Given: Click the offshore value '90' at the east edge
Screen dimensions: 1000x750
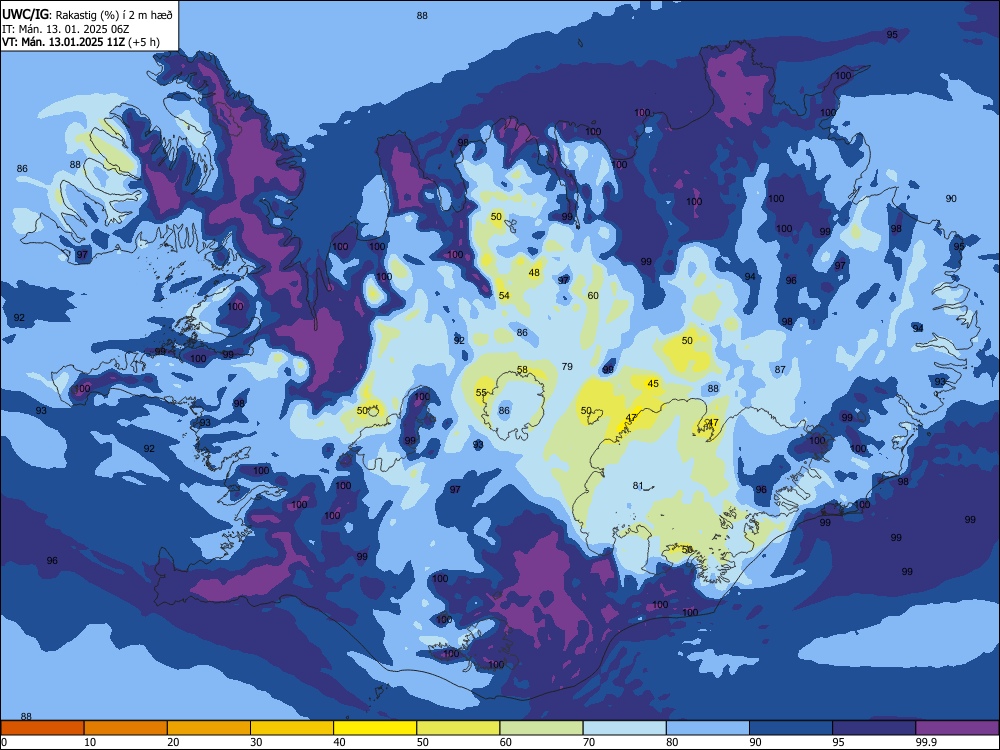Looking at the screenshot, I should click(951, 198).
